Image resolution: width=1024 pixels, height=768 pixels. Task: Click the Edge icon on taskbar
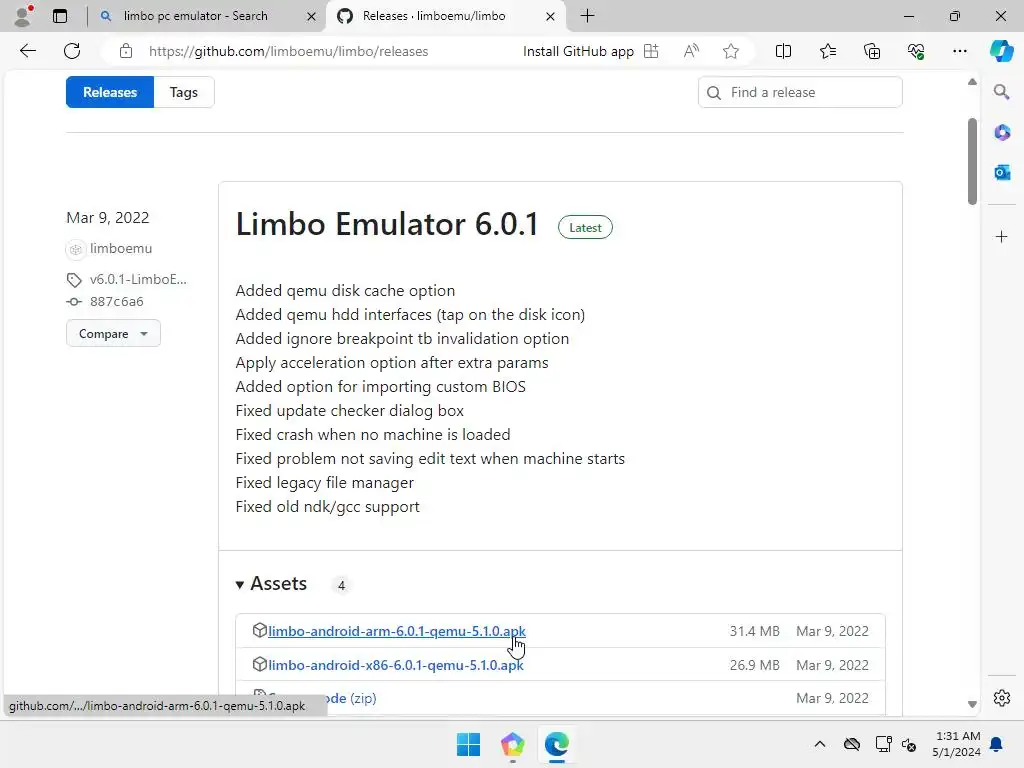tap(556, 744)
